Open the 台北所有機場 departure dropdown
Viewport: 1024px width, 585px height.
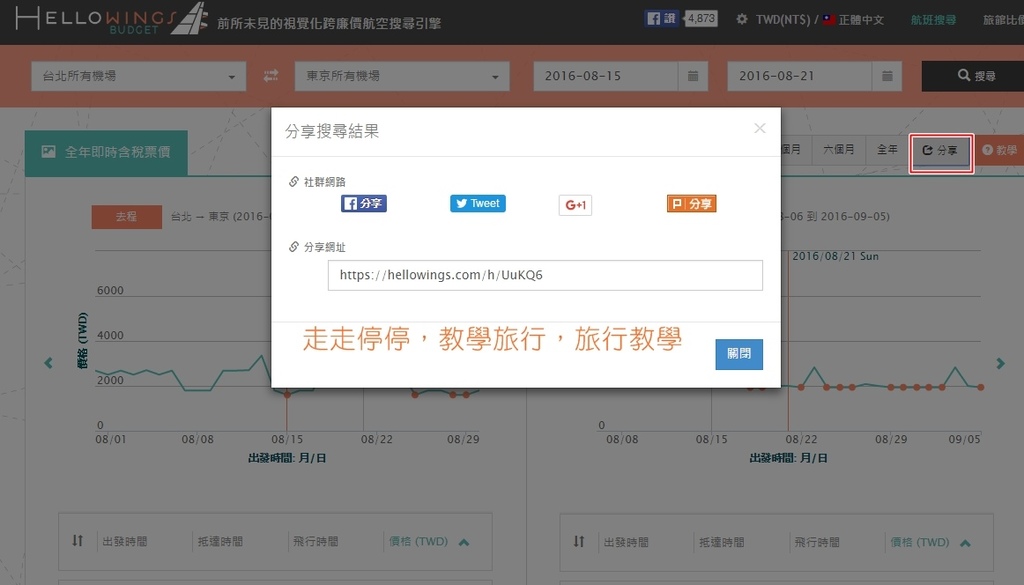click(x=138, y=76)
